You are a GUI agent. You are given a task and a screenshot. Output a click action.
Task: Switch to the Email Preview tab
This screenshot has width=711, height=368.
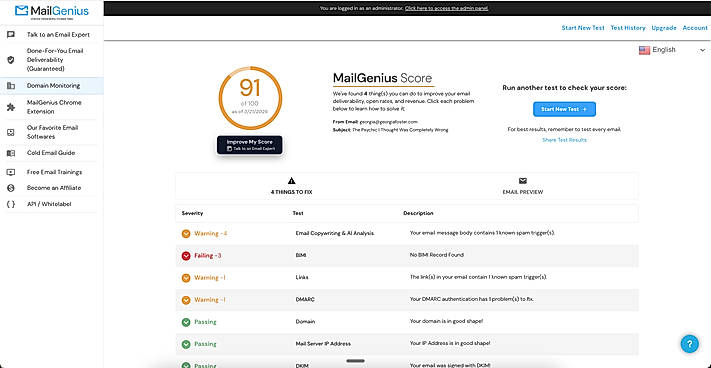click(523, 186)
